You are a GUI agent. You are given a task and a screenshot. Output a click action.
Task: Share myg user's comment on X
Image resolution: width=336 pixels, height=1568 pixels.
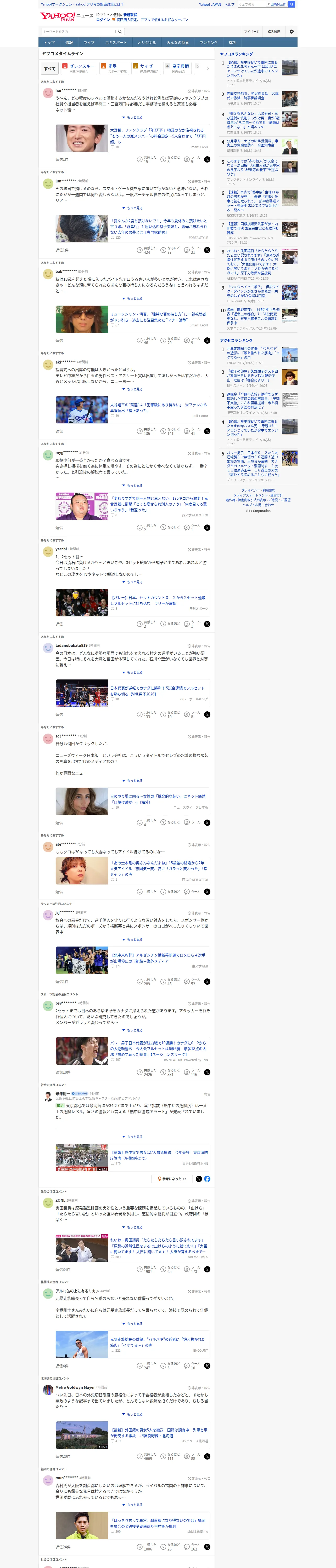click(207, 528)
